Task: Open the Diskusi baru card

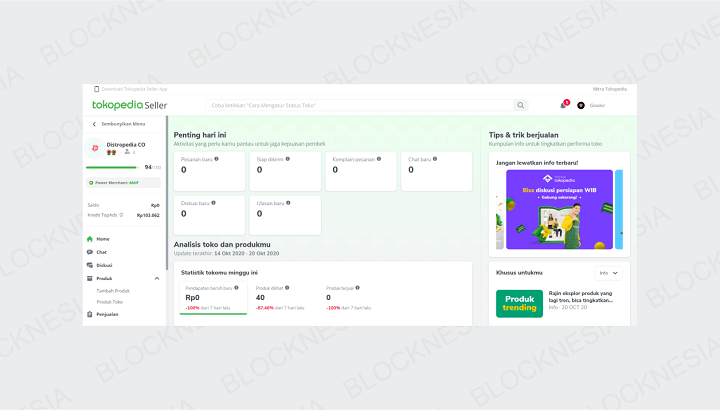Action: [209, 215]
